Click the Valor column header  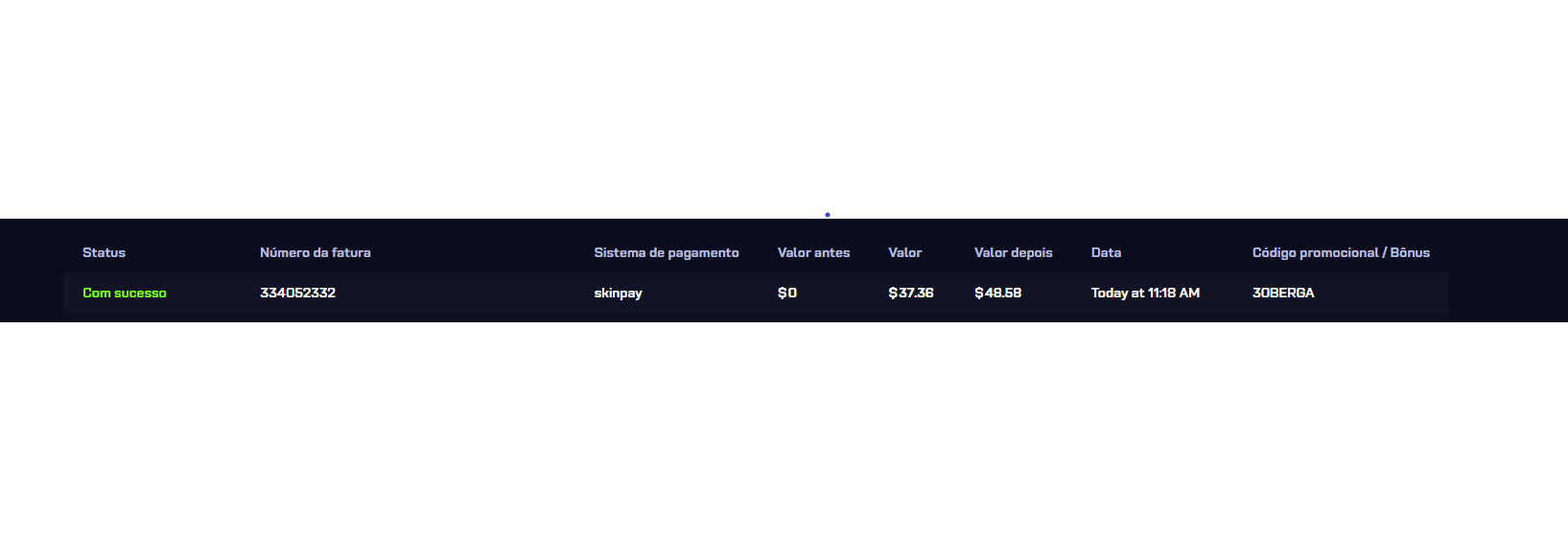[x=904, y=253]
